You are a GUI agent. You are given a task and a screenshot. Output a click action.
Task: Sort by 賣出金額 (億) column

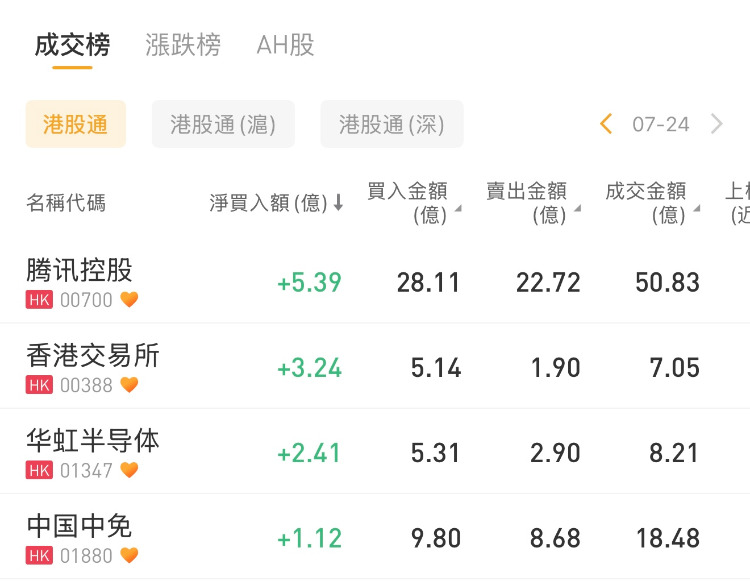(533, 203)
